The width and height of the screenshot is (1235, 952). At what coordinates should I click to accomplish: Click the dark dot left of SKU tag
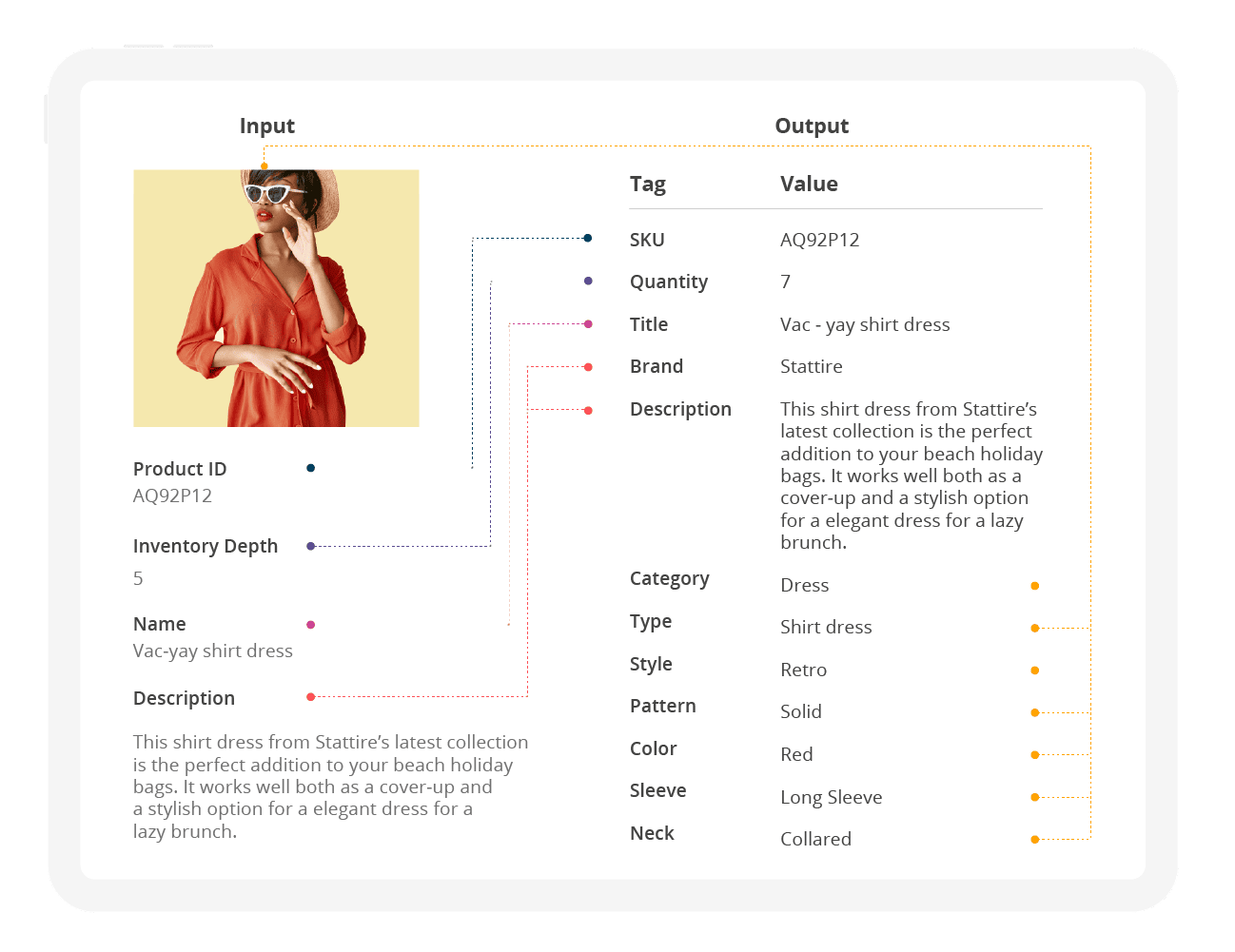coord(588,238)
